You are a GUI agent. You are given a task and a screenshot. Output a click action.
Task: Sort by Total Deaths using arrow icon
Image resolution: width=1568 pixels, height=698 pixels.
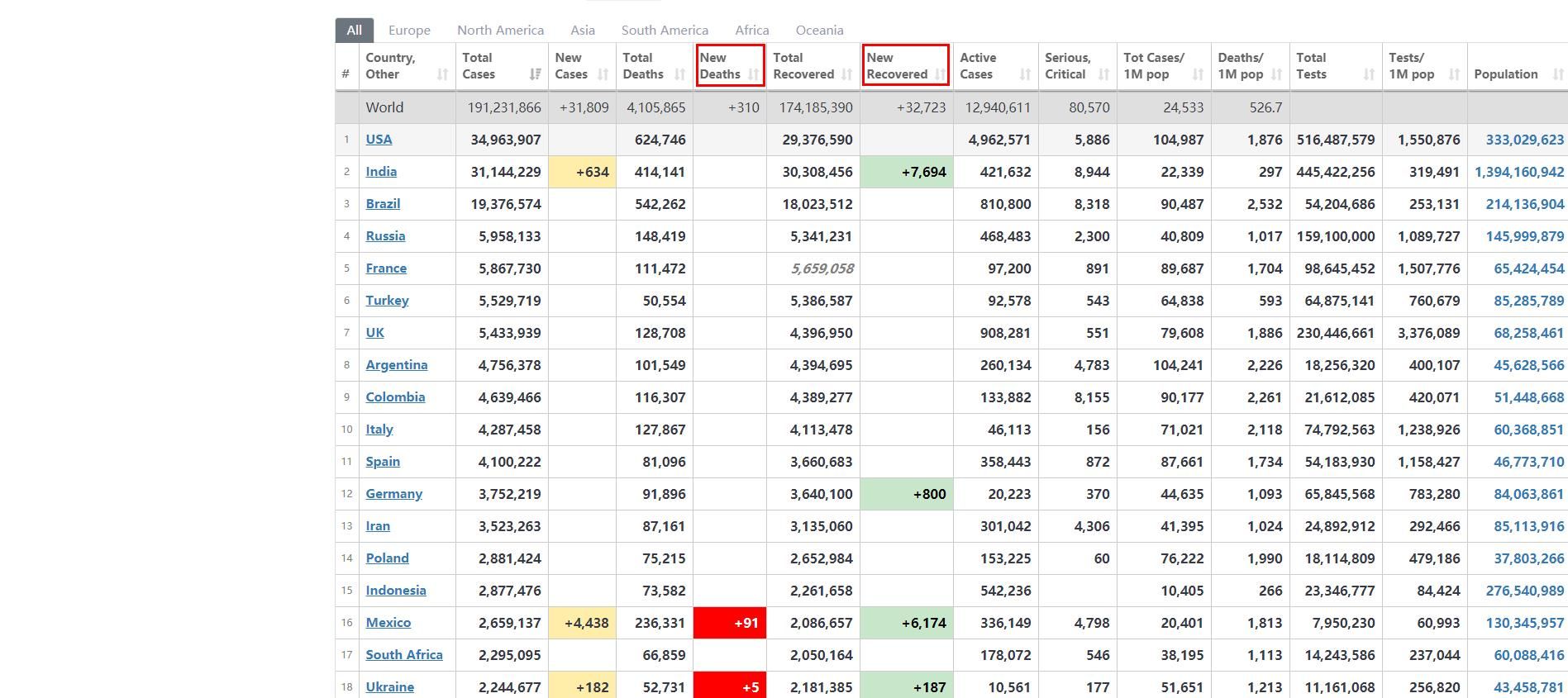point(679,74)
